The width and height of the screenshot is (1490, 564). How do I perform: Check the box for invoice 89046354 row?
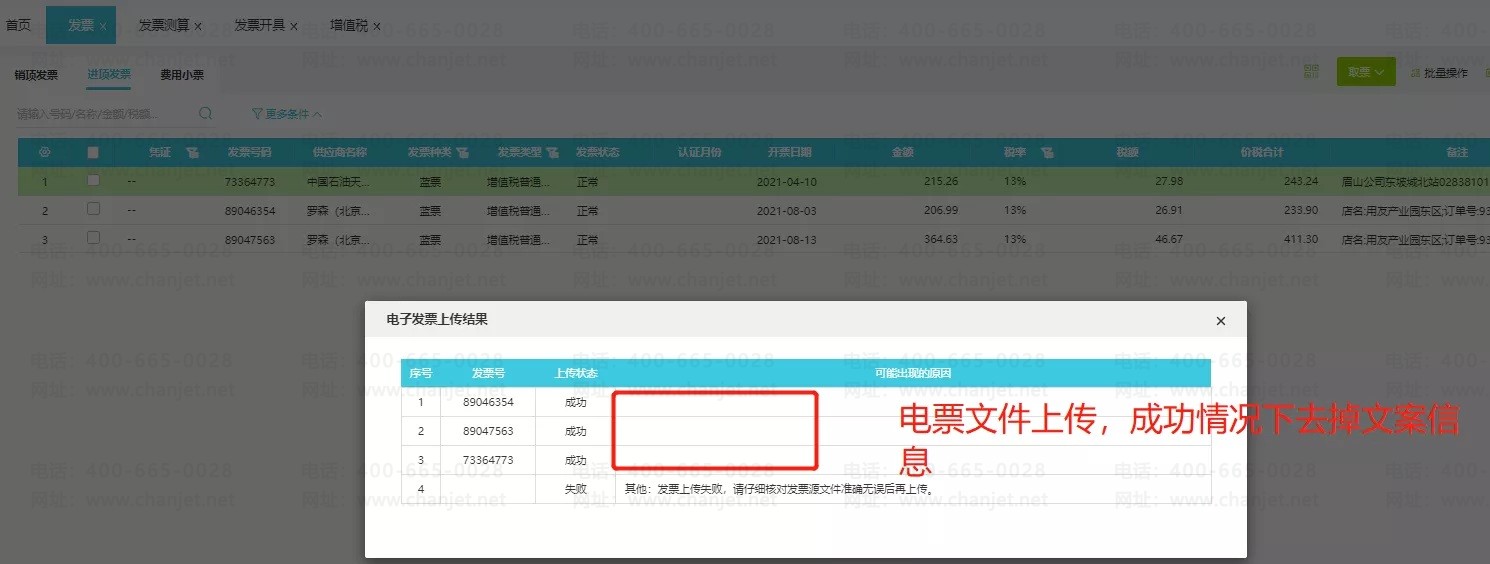pyautogui.click(x=93, y=210)
